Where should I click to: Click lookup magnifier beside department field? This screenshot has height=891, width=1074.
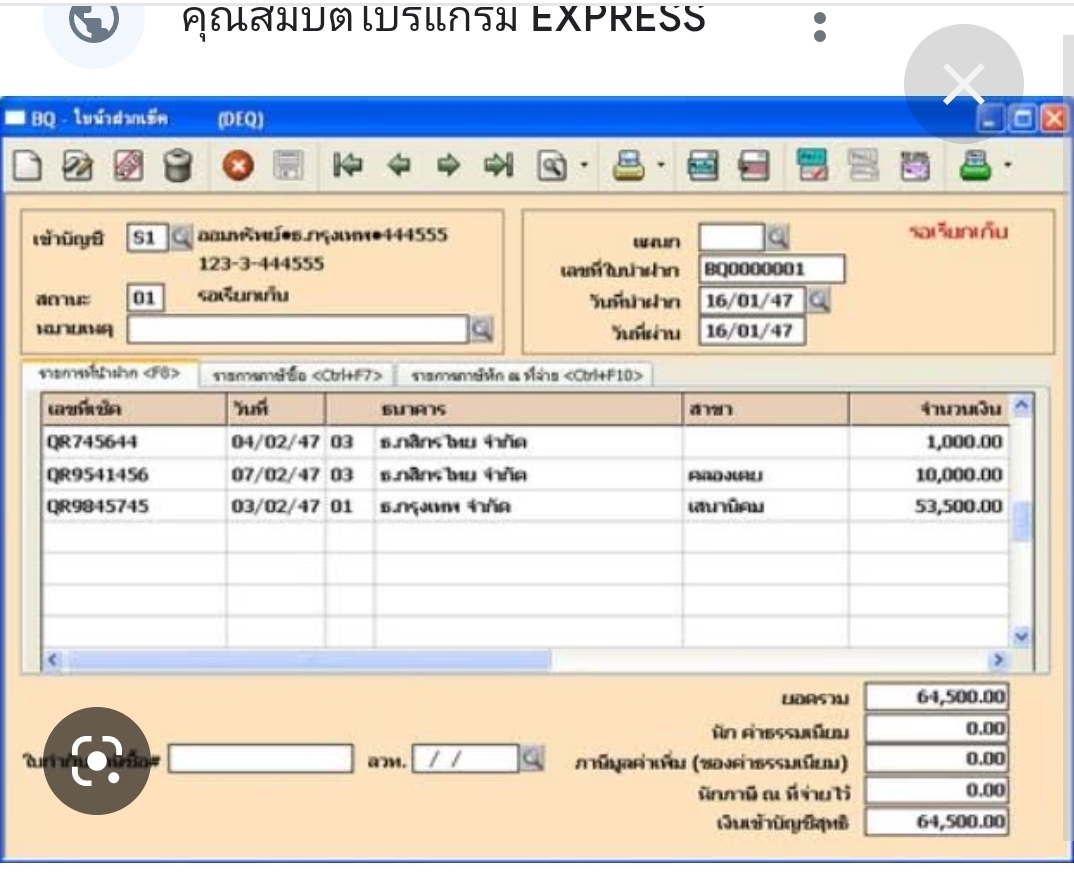777,238
